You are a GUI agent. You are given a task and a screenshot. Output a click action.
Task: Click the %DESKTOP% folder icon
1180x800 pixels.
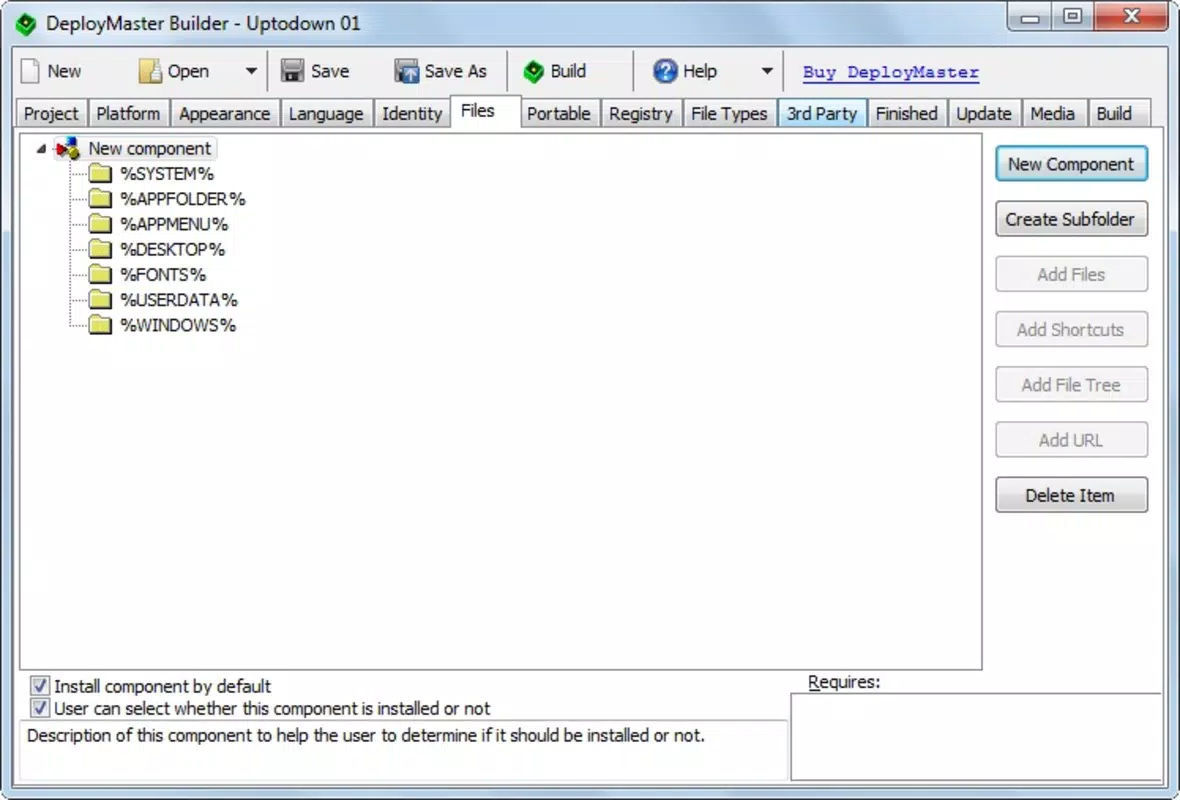tap(100, 249)
